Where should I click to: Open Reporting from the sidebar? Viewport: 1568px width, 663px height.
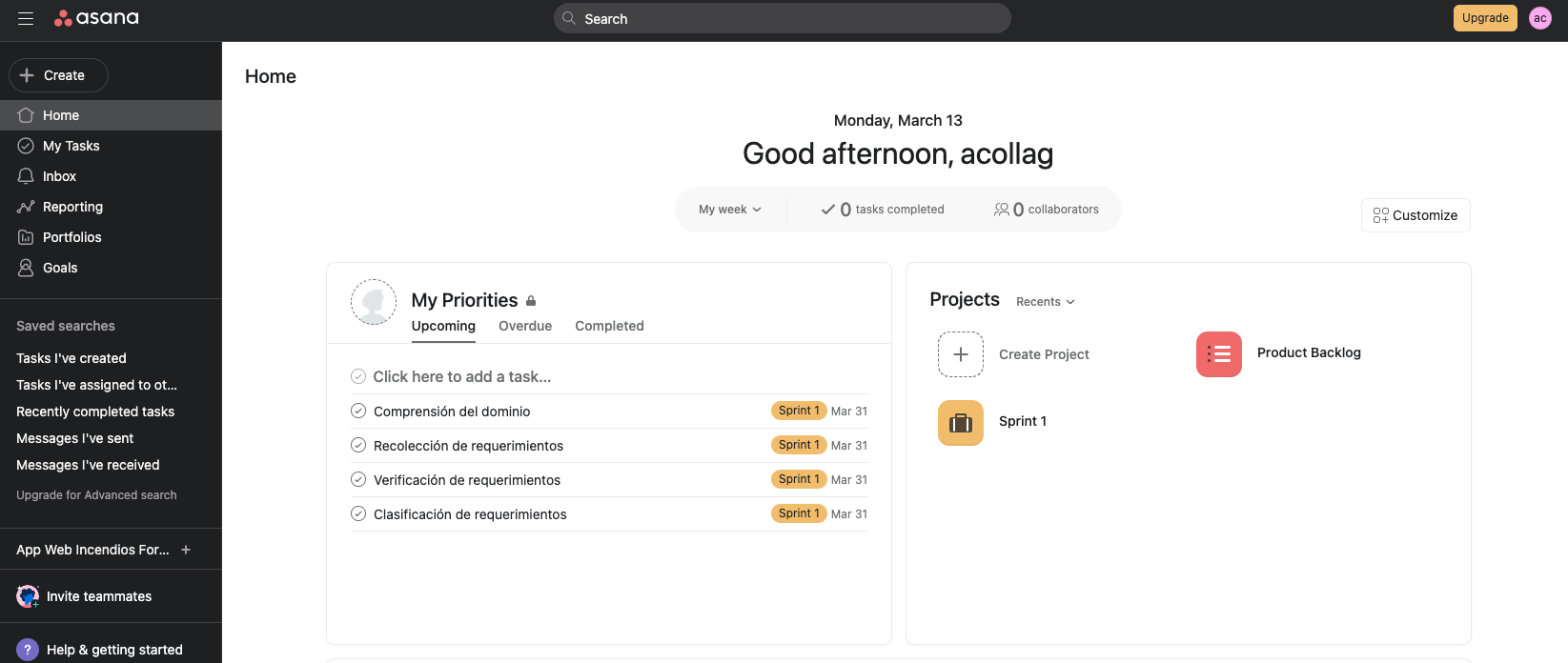click(x=72, y=207)
